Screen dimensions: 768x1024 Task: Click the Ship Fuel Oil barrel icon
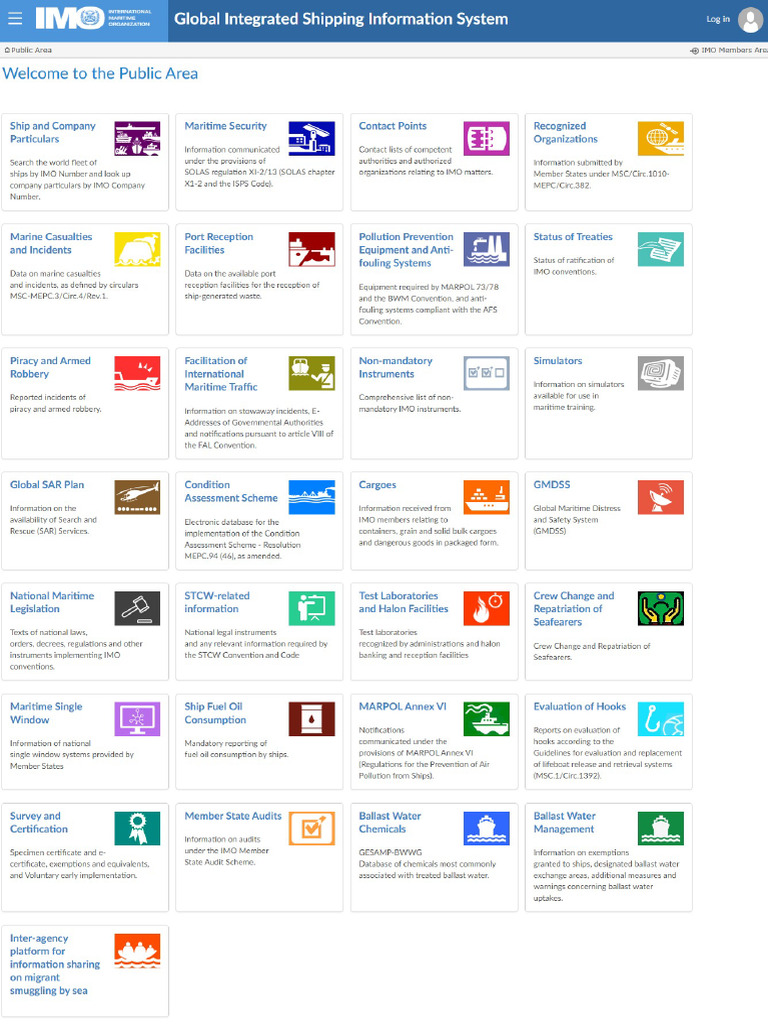(312, 719)
